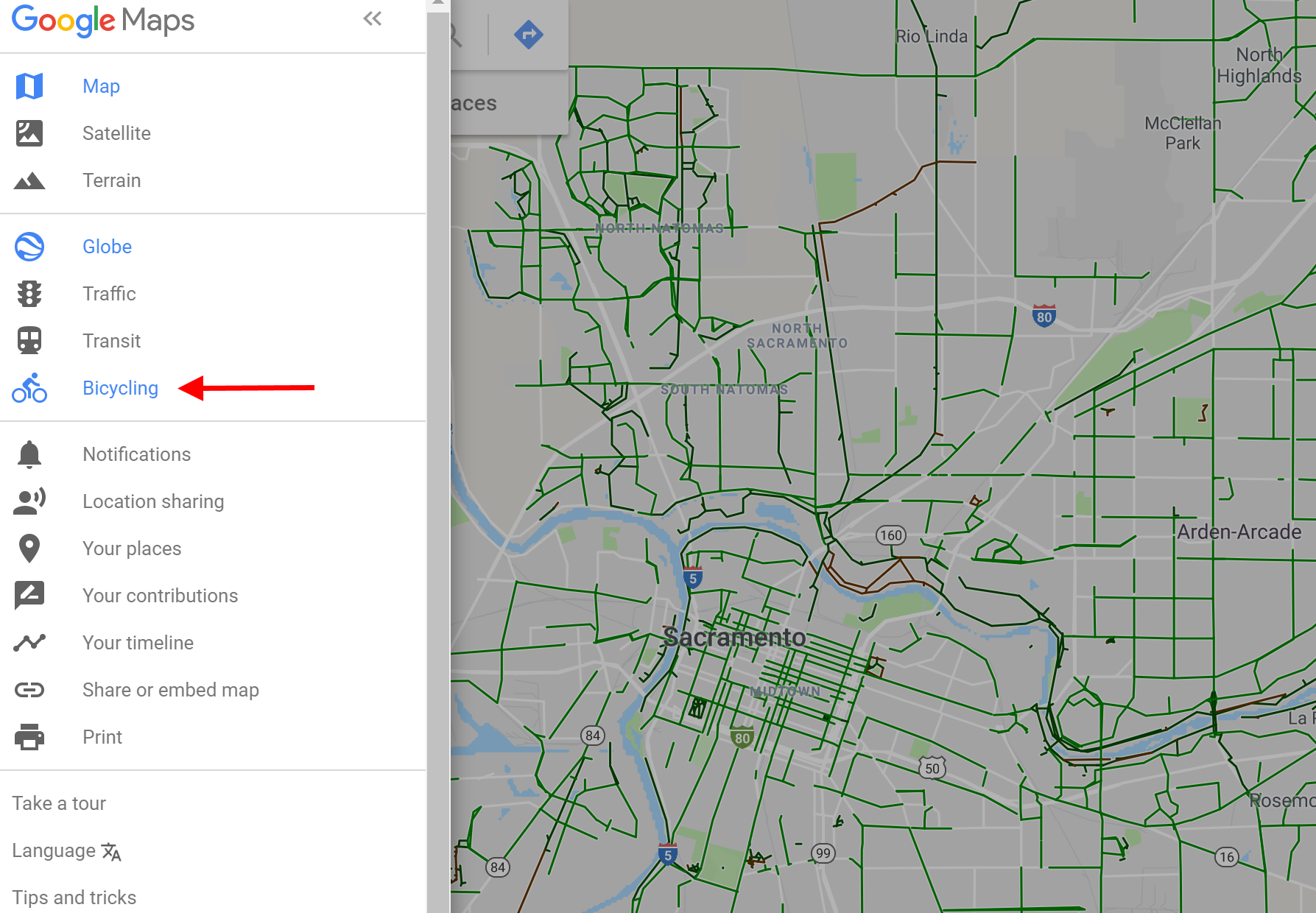
Task: Click the Satellite view icon
Action: 29,133
